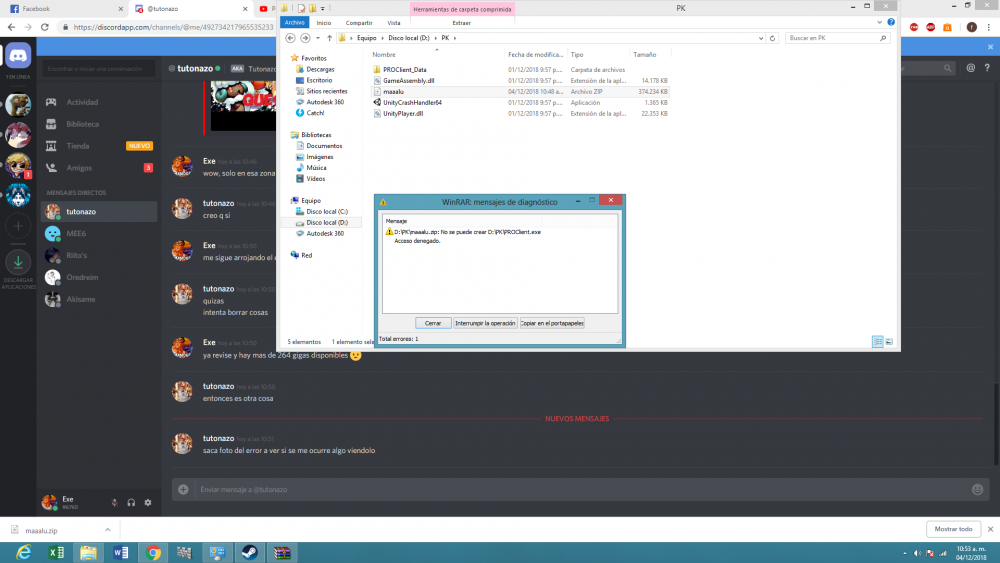
Task: Open Discord mentions @ icon
Action: pos(971,68)
